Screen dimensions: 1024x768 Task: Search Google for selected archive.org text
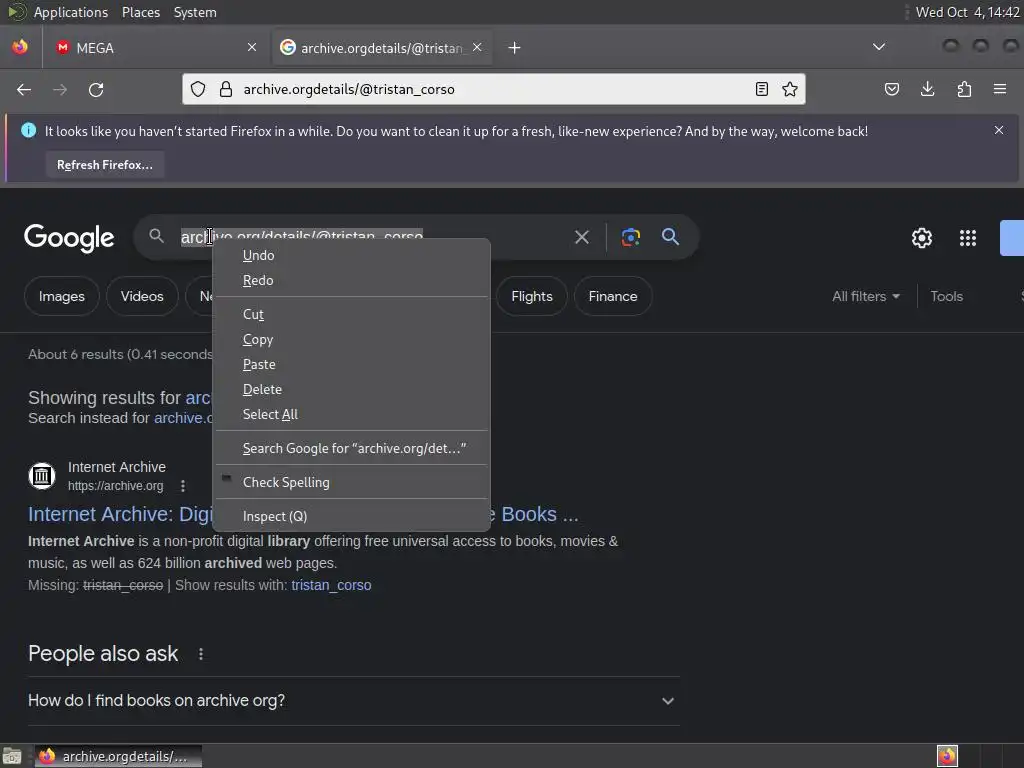click(x=351, y=448)
